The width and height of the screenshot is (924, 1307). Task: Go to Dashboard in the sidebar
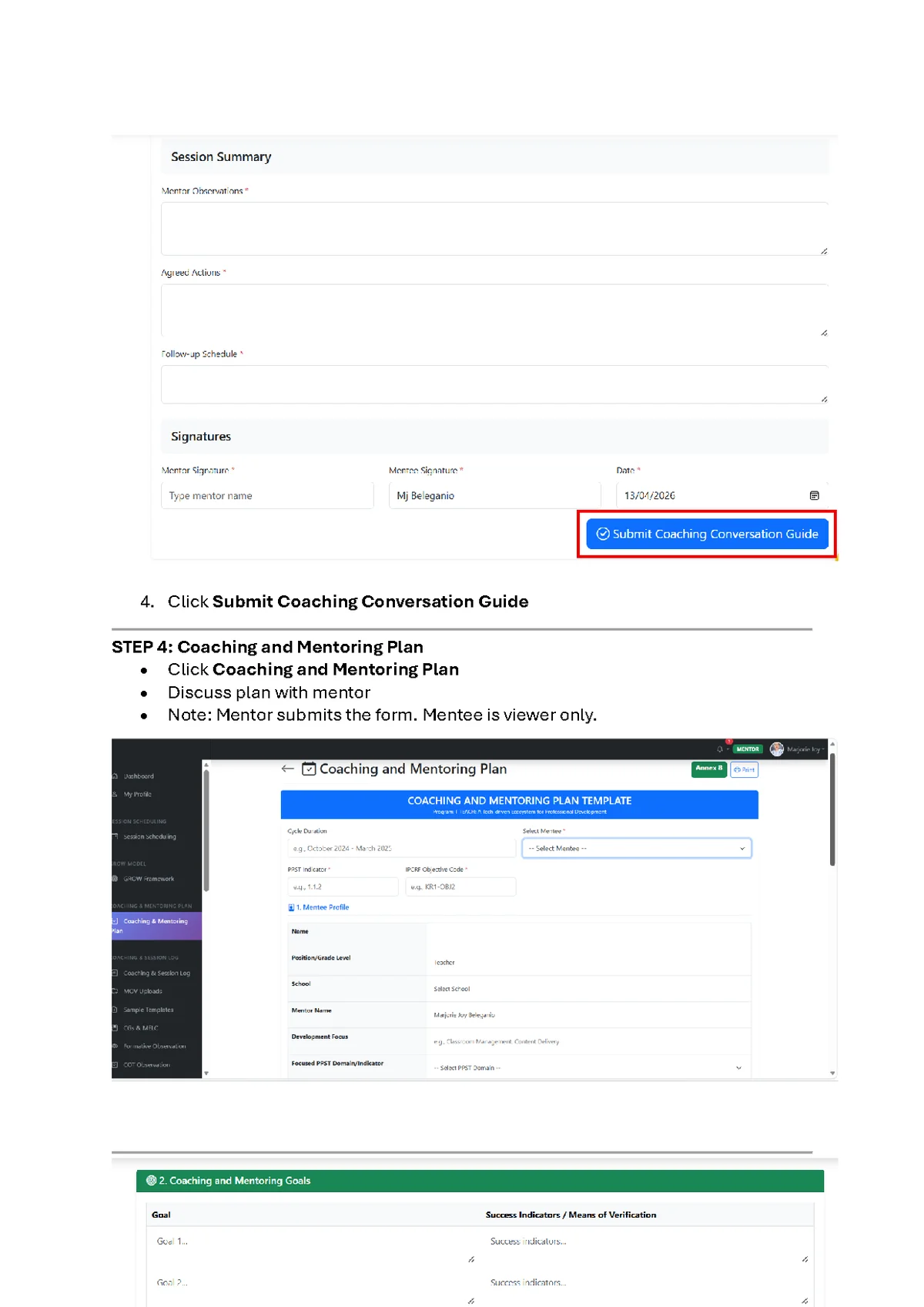tap(139, 776)
